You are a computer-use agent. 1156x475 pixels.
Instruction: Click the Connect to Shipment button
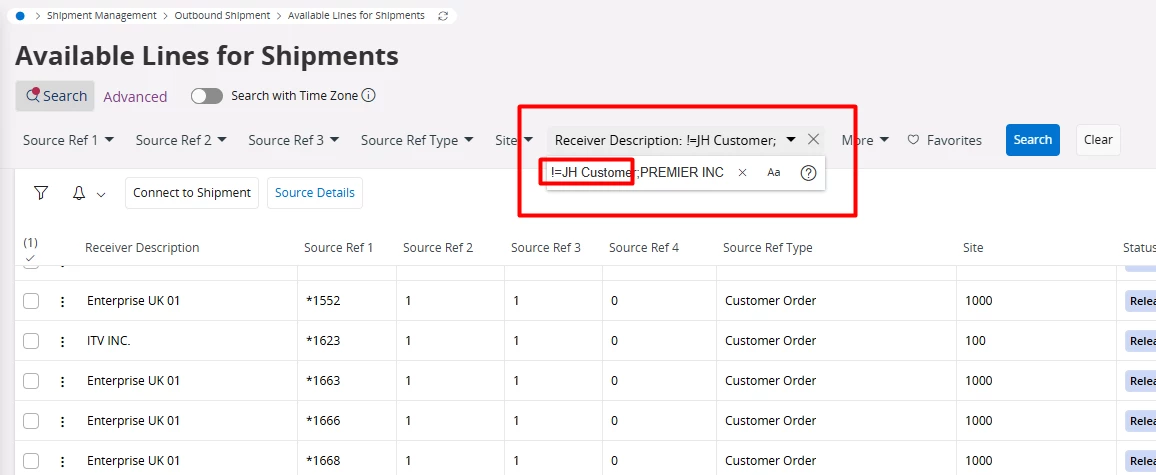(192, 193)
